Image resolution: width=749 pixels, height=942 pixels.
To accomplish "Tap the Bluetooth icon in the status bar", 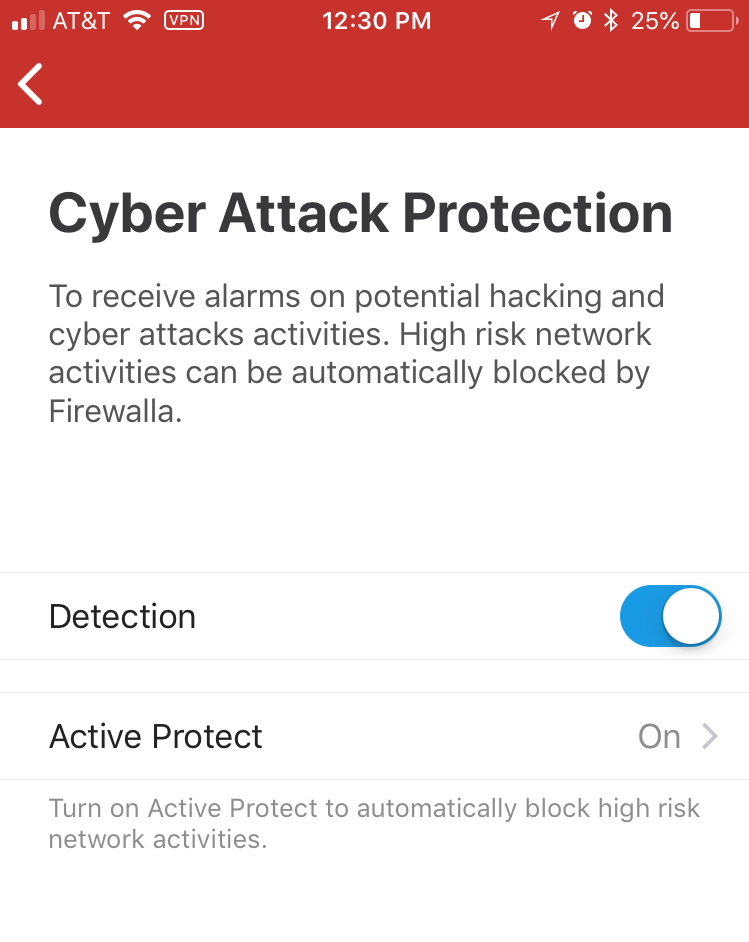I will (x=611, y=20).
